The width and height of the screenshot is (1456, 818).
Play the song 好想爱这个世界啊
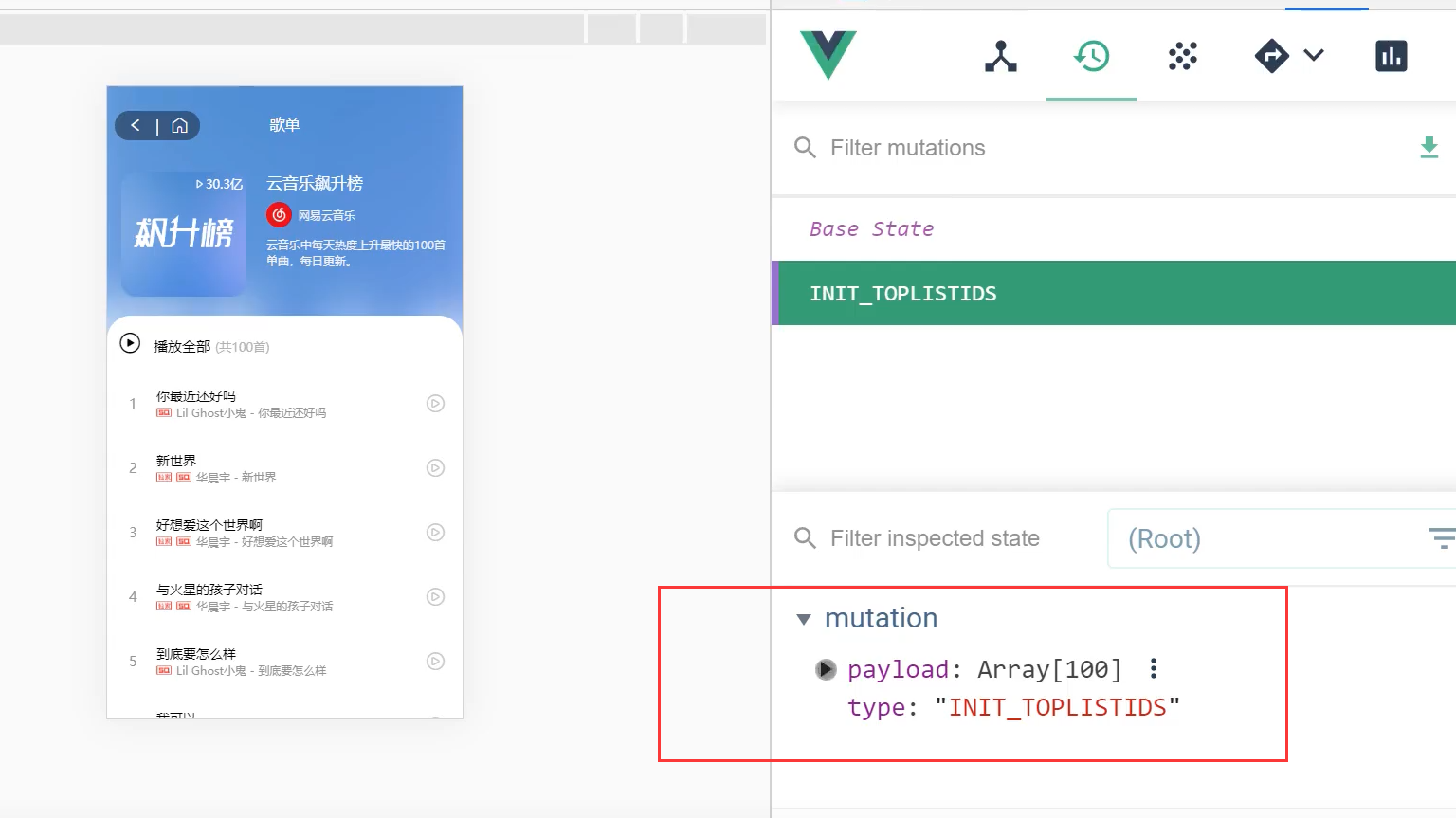point(435,533)
